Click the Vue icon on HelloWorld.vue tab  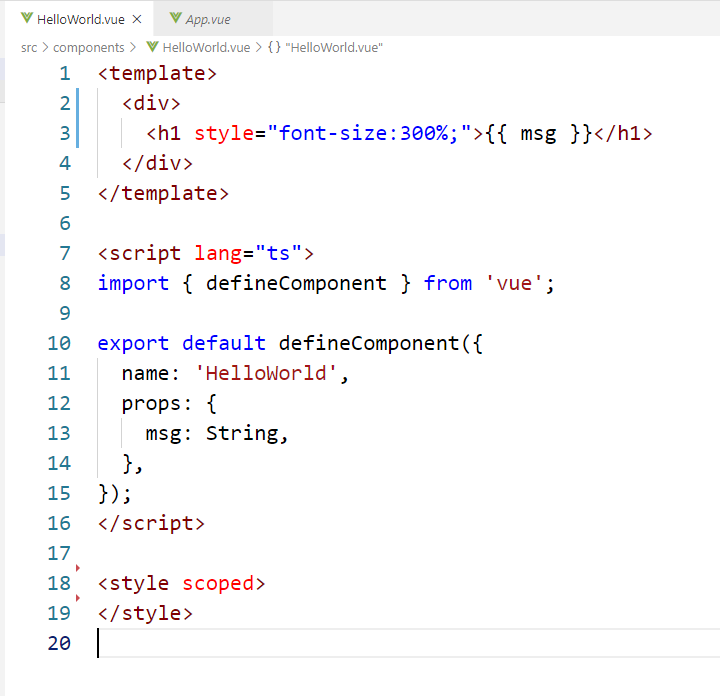[27, 18]
